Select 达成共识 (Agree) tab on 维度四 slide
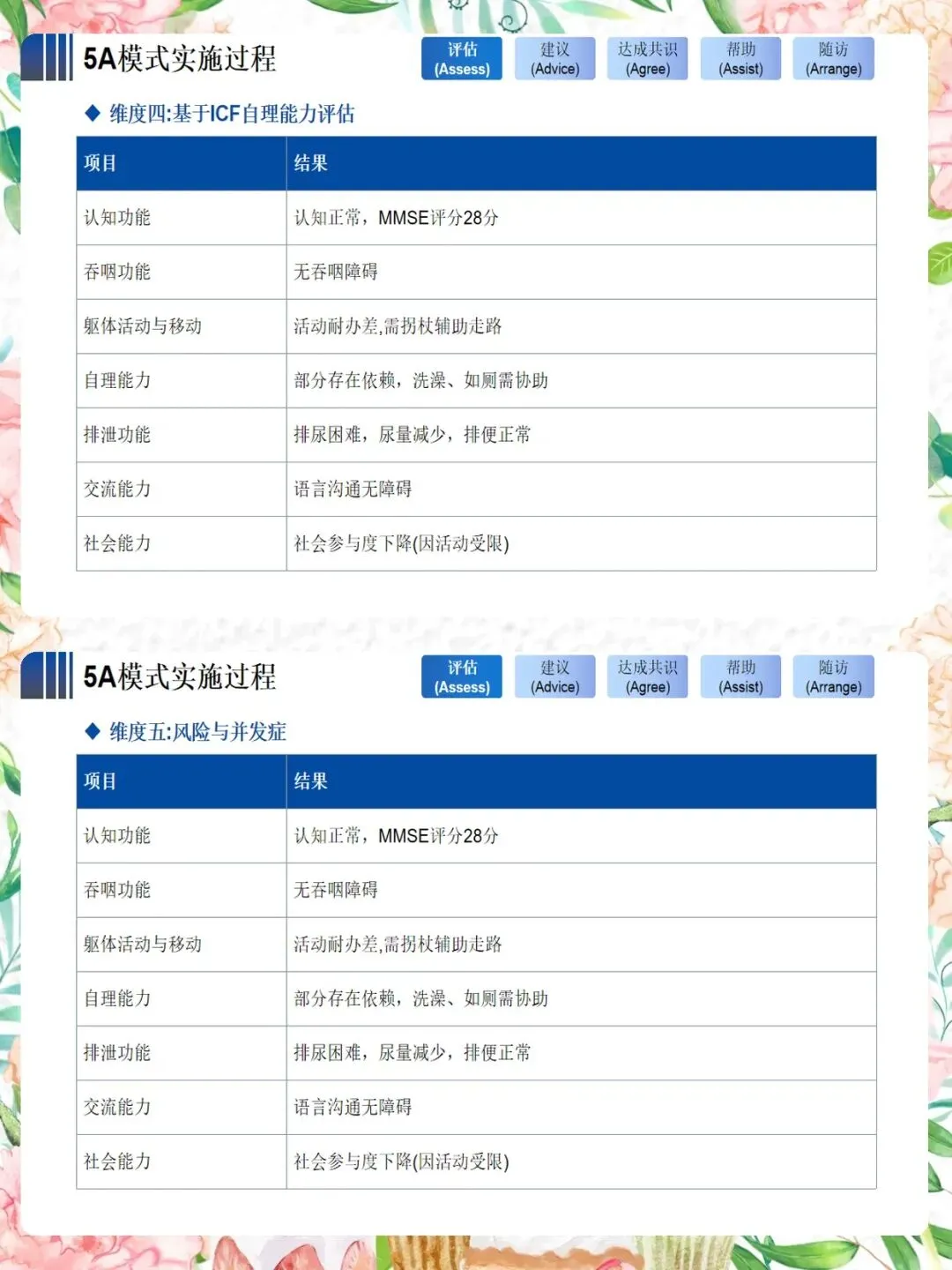The image size is (952, 1270). tap(648, 58)
